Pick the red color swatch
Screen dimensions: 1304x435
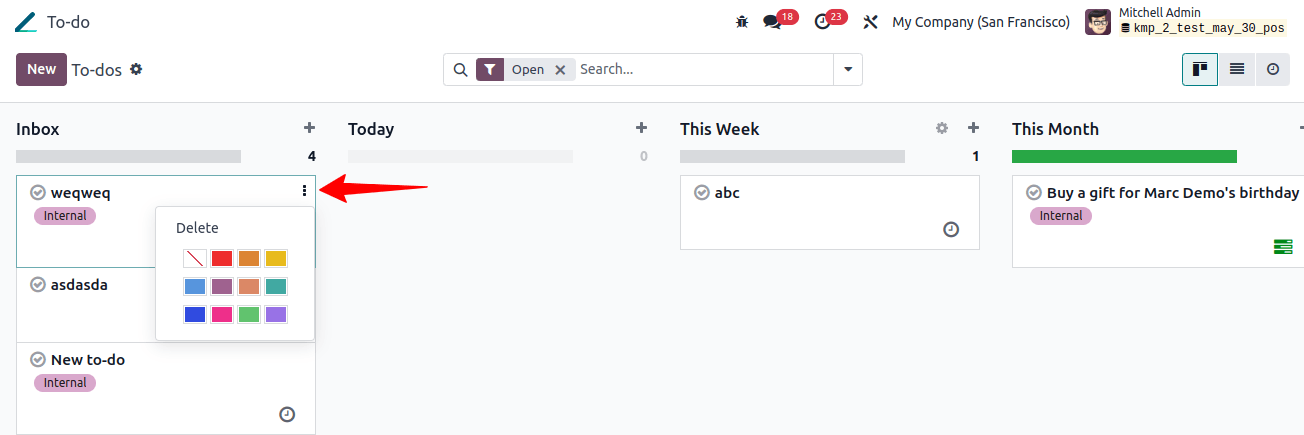click(x=222, y=258)
